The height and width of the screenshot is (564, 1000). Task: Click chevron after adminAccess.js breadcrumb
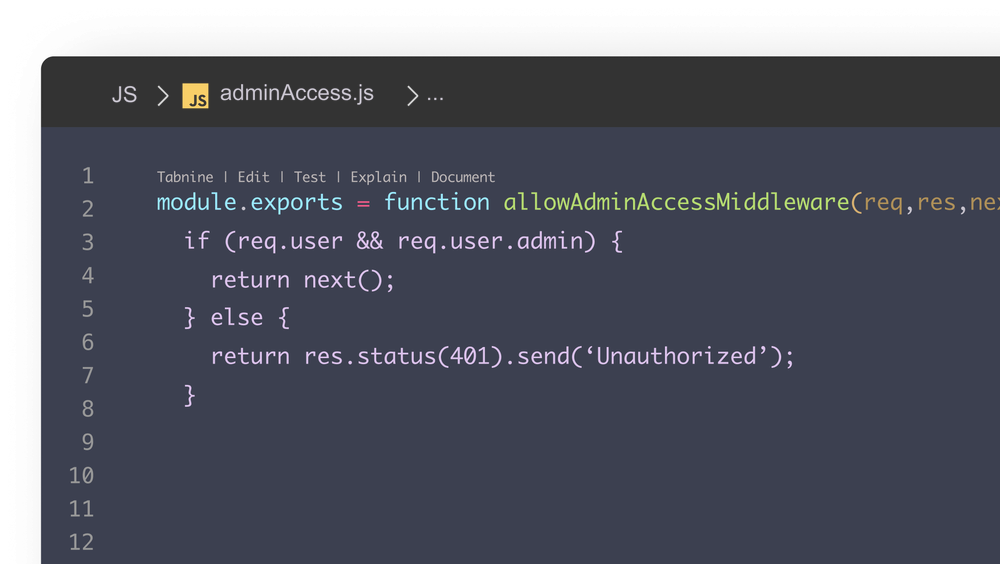412,96
